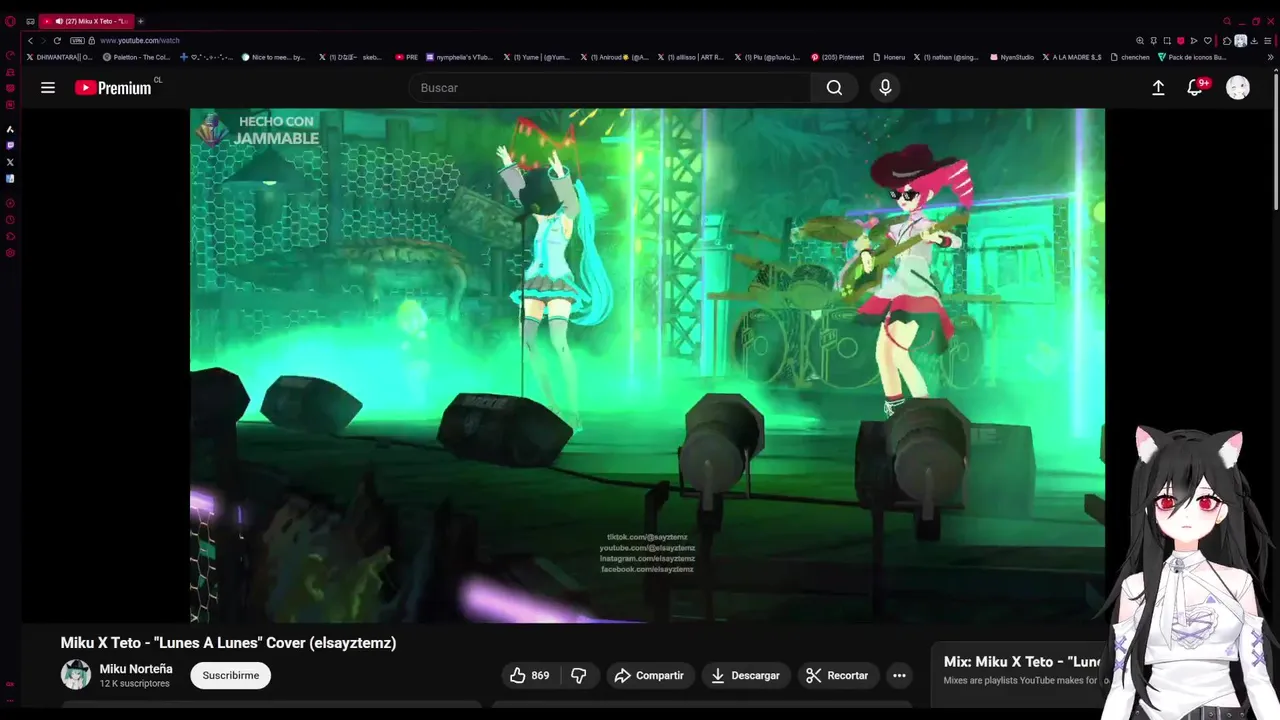Open sidebar settings gear icon
The height and width of the screenshot is (720, 1280).
pos(10,253)
